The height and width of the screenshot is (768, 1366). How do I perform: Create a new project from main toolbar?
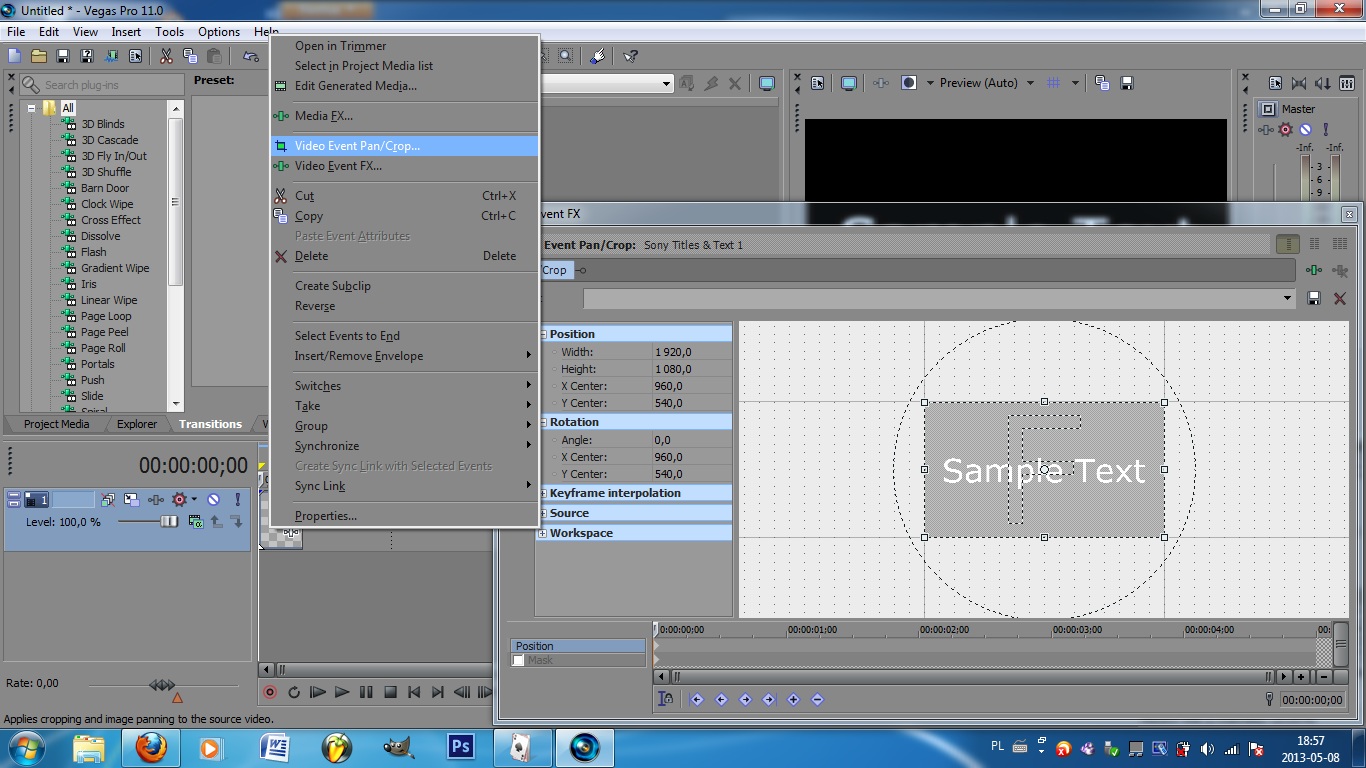coord(15,57)
